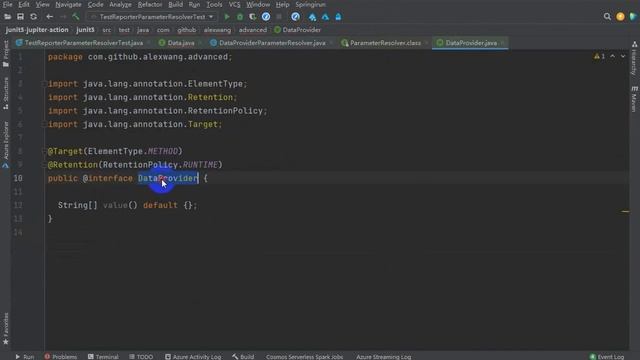Click the Synchronize refresh icon
640x360 pixels.
(x=33, y=17)
